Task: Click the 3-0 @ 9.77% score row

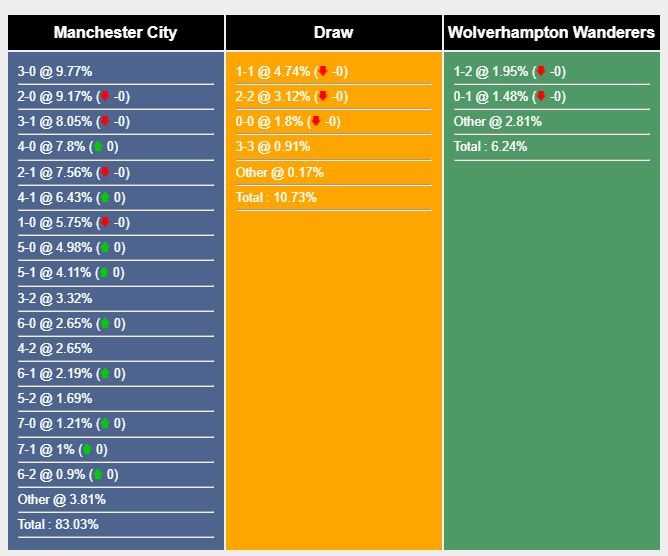Action: (x=55, y=72)
